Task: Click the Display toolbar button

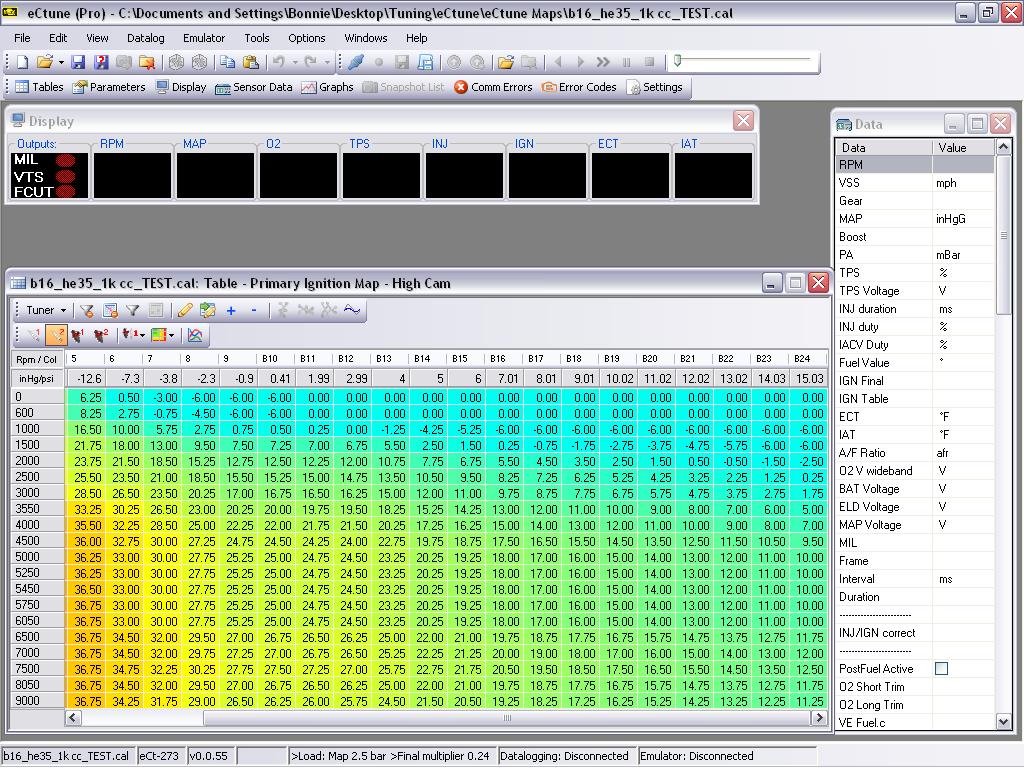Action: tap(181, 87)
